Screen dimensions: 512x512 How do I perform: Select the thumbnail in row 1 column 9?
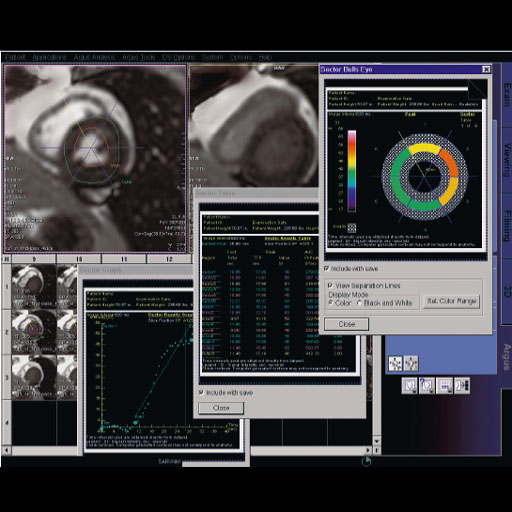point(33,287)
